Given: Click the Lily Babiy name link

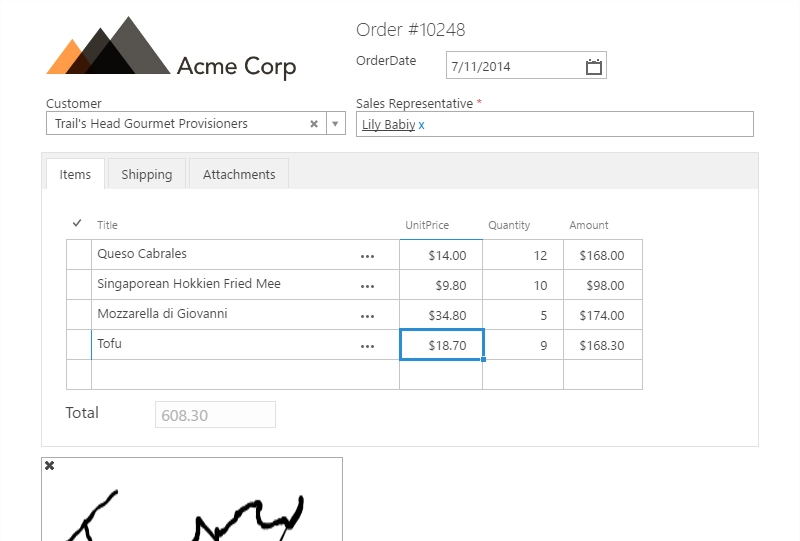Looking at the screenshot, I should pyautogui.click(x=388, y=125).
